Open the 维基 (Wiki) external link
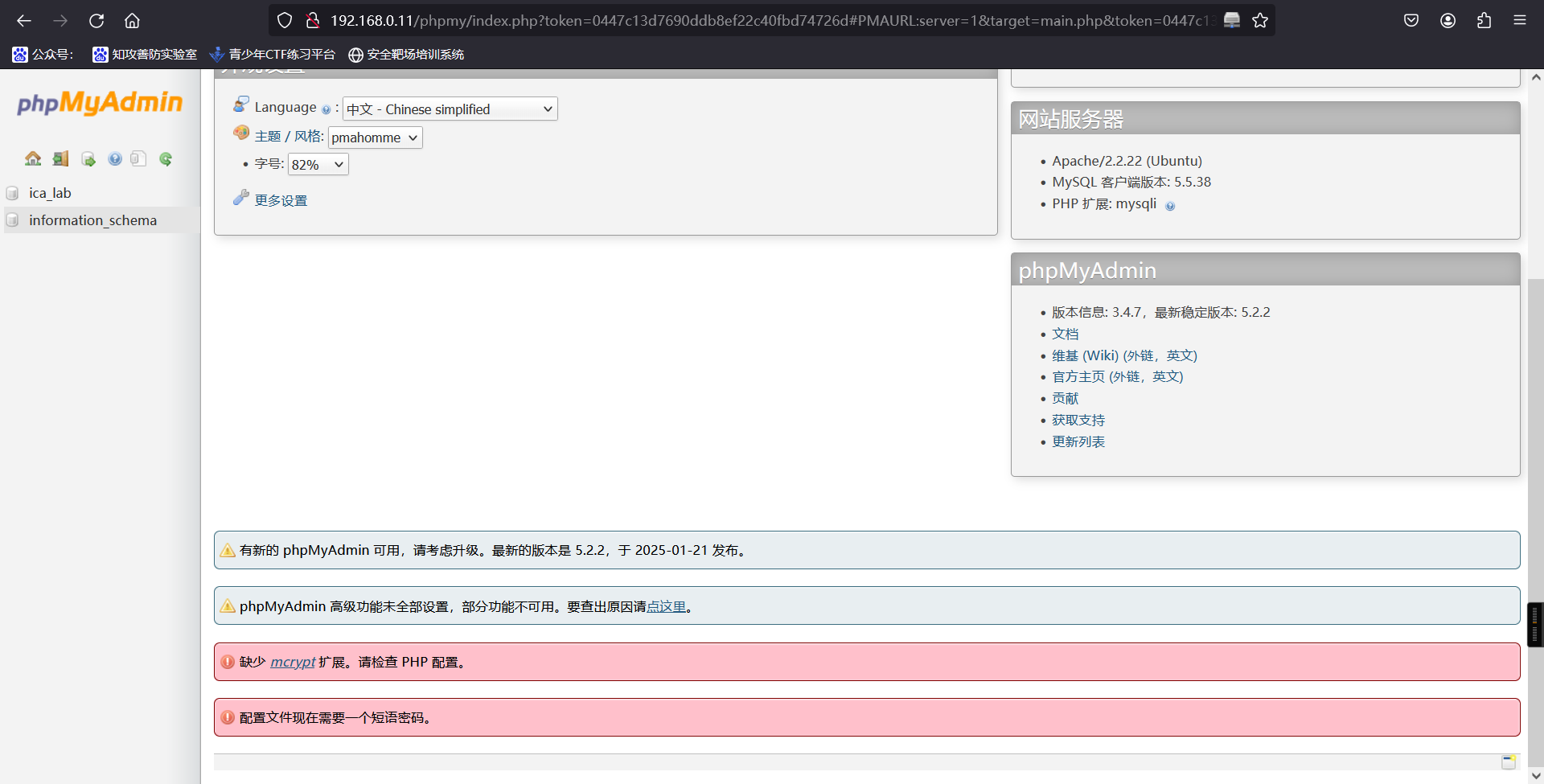The width and height of the screenshot is (1544, 784). [1124, 355]
